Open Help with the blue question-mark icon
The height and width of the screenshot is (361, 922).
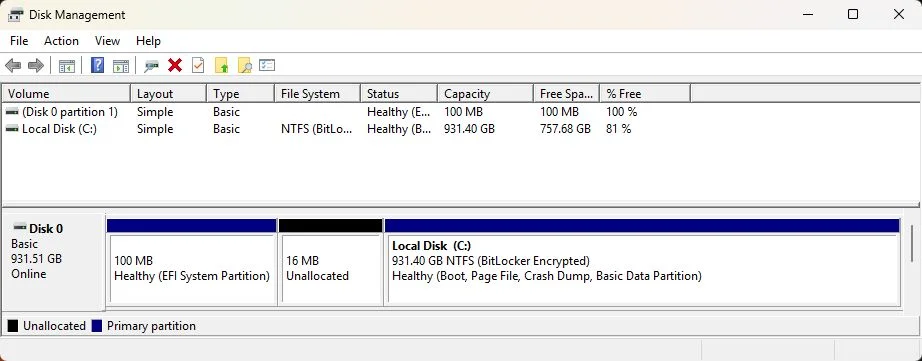point(98,65)
